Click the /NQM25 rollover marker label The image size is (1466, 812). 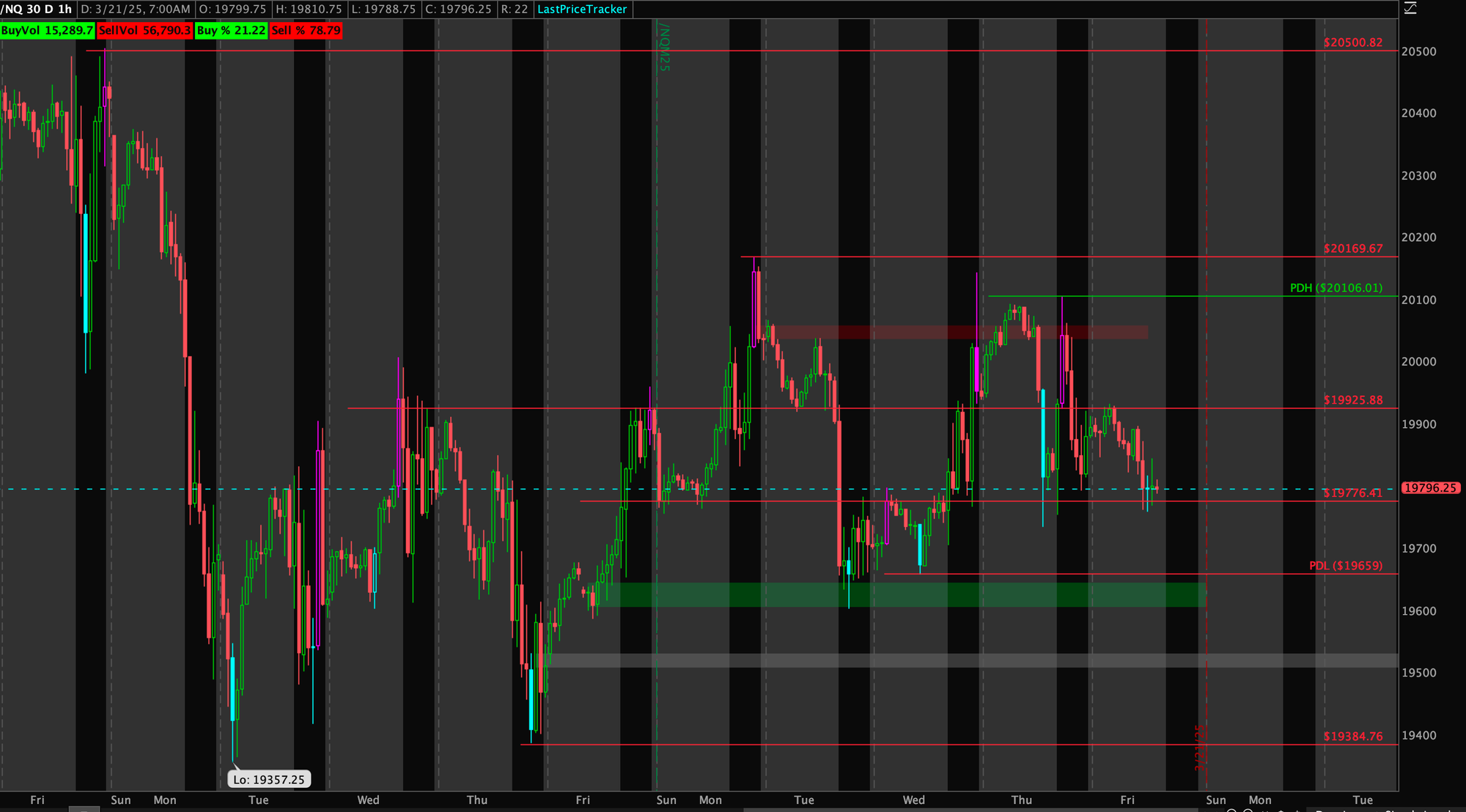pyautogui.click(x=664, y=47)
